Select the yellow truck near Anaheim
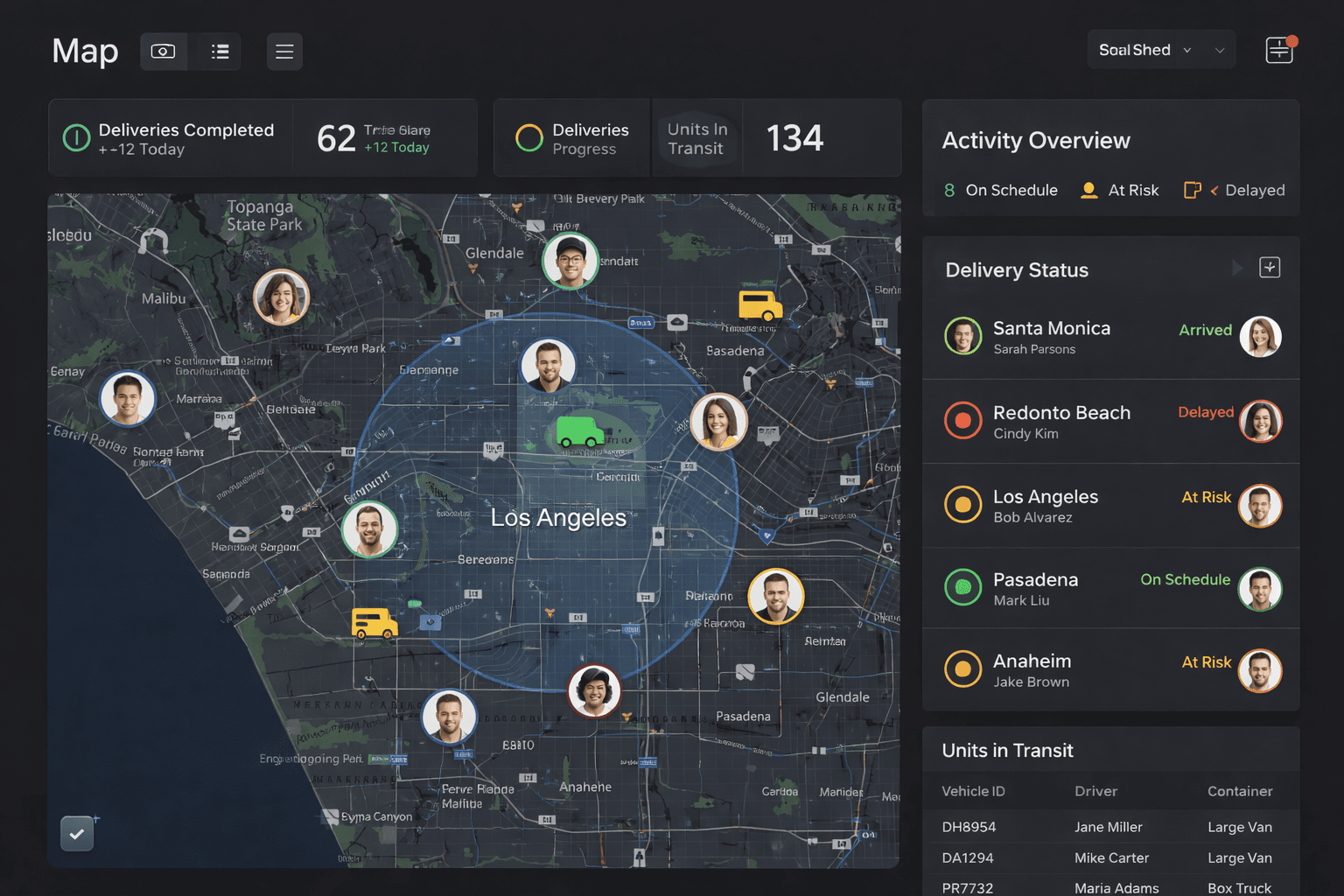 [x=373, y=623]
